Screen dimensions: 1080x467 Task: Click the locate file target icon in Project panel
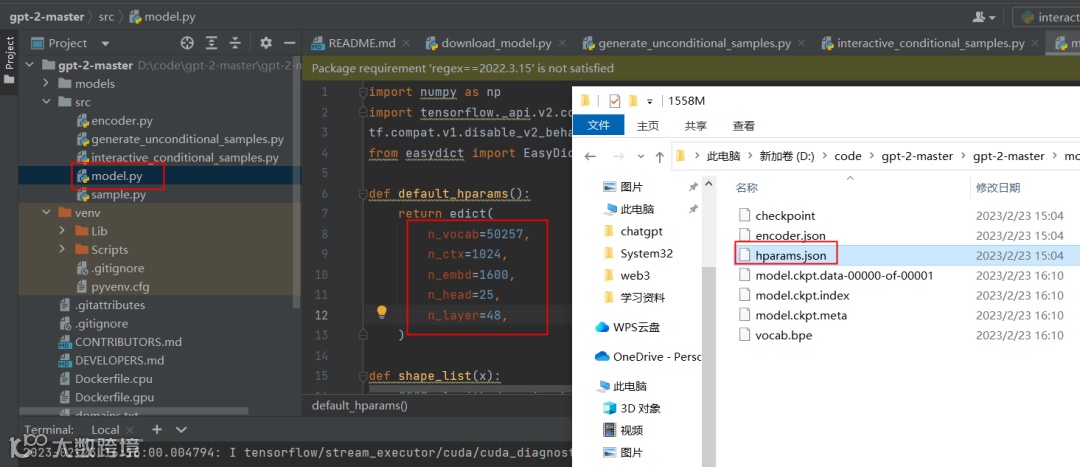click(x=187, y=43)
